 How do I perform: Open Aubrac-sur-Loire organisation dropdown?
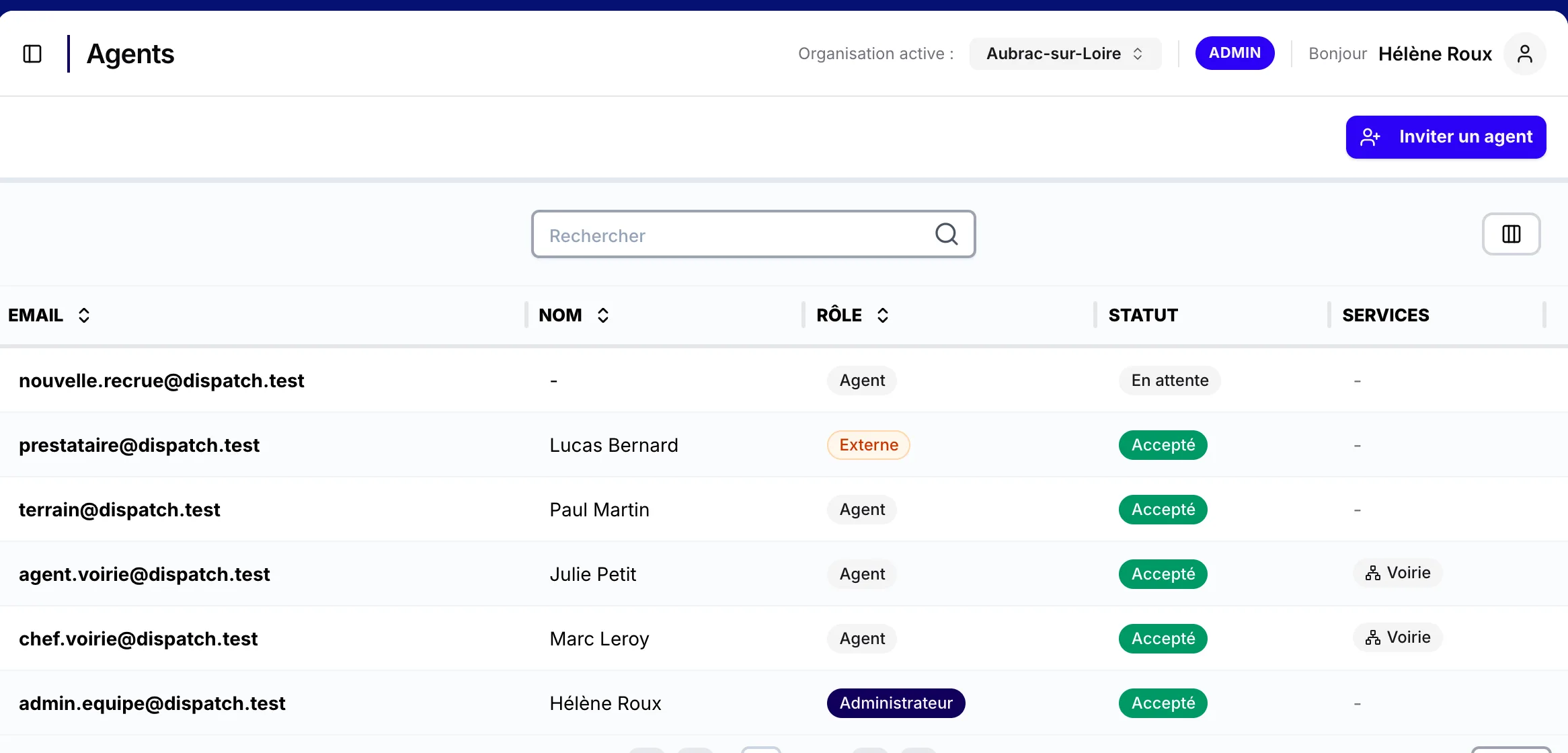click(1065, 54)
